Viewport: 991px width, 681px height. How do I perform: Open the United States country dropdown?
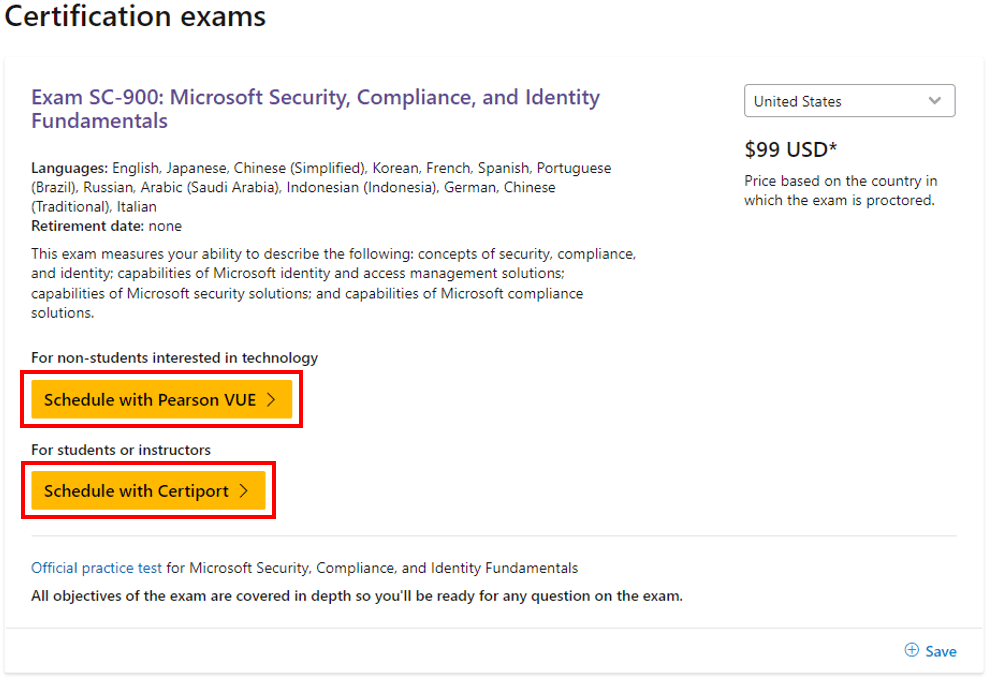click(x=849, y=101)
